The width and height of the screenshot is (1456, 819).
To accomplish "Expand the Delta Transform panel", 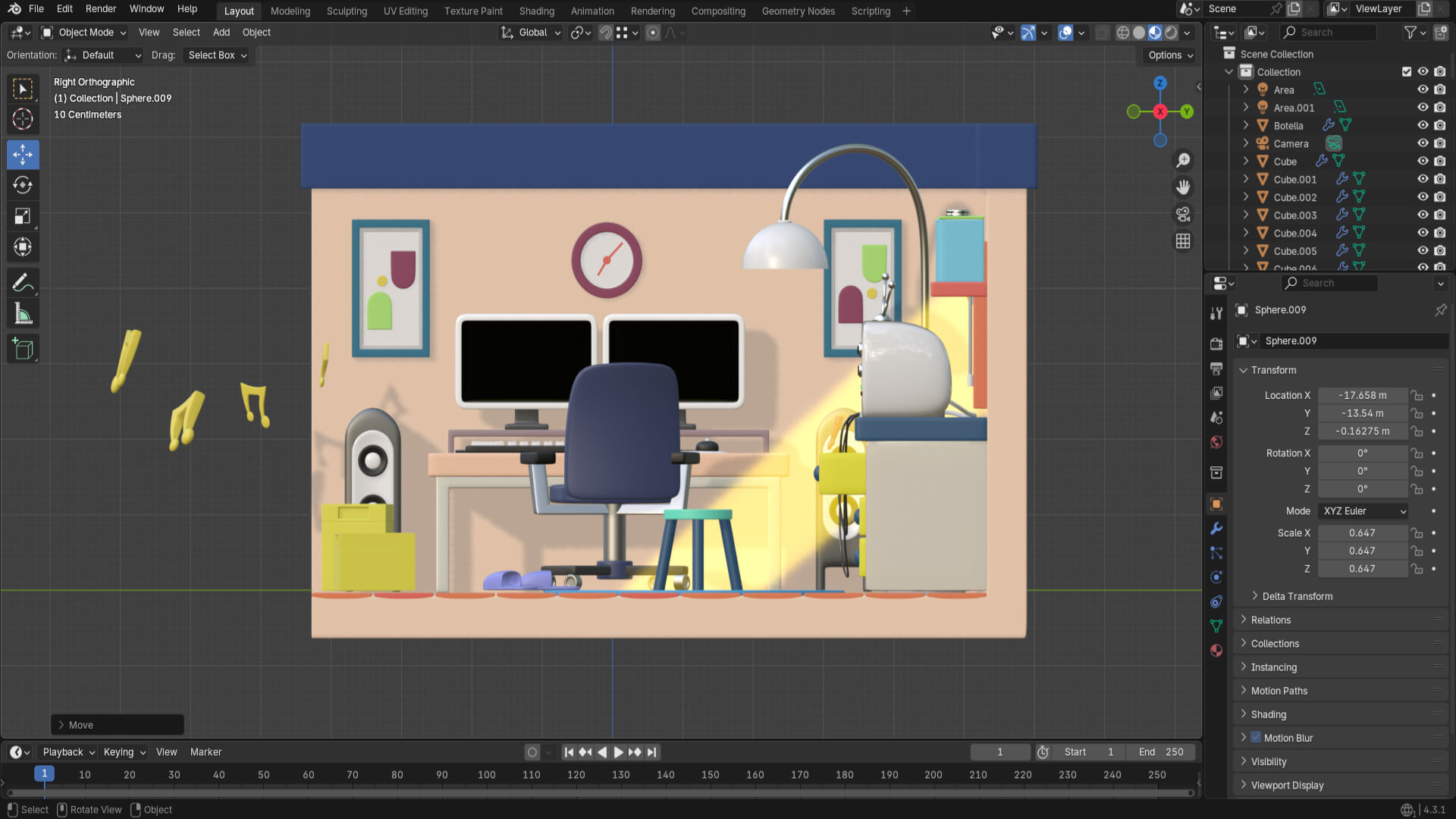I will pos(1297,596).
